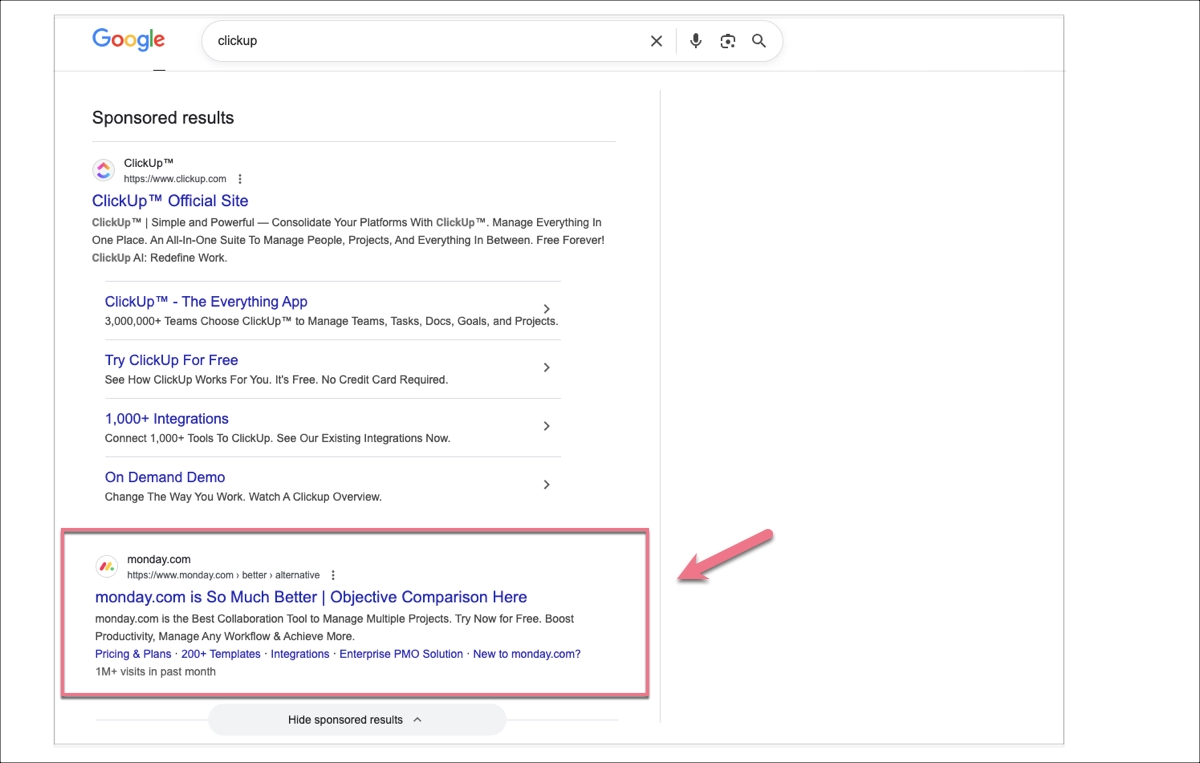Image resolution: width=1200 pixels, height=763 pixels.
Task: Follow the 200+ Templates sitelink
Action: coord(221,654)
